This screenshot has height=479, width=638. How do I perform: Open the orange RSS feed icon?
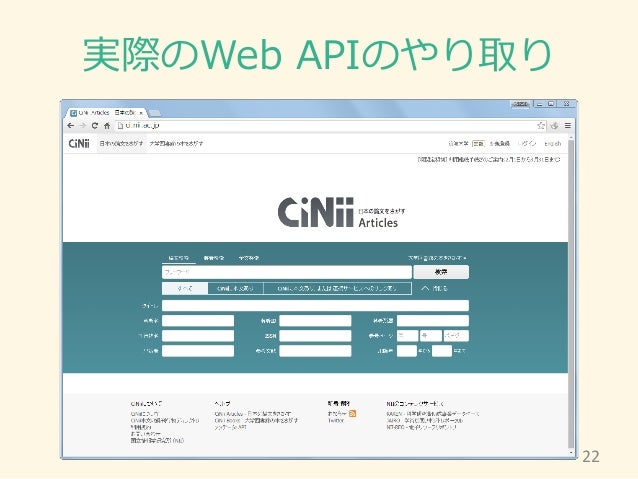pos(352,414)
